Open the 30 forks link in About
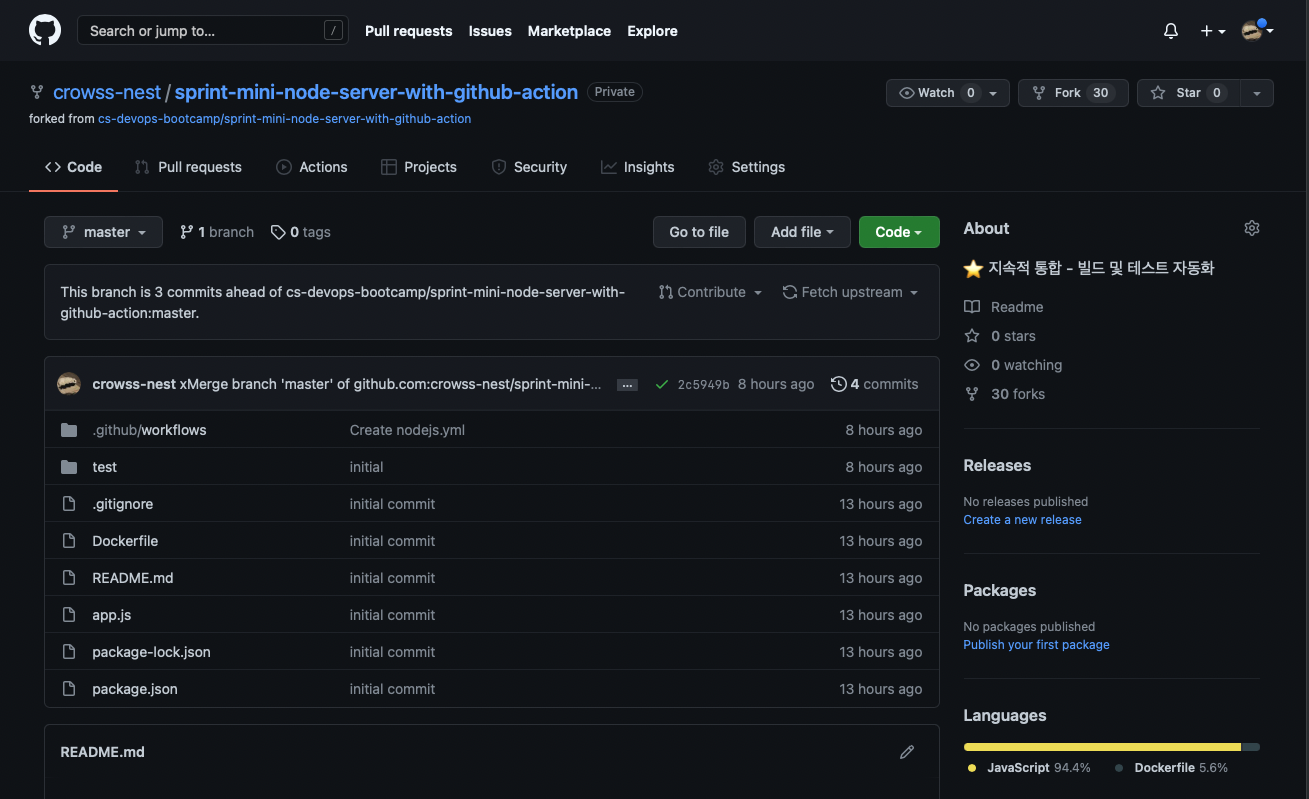This screenshot has height=799, width=1309. coord(1005,394)
